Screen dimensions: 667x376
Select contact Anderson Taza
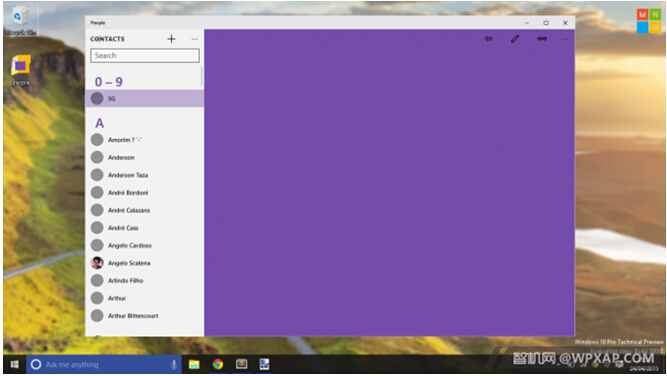(x=145, y=175)
